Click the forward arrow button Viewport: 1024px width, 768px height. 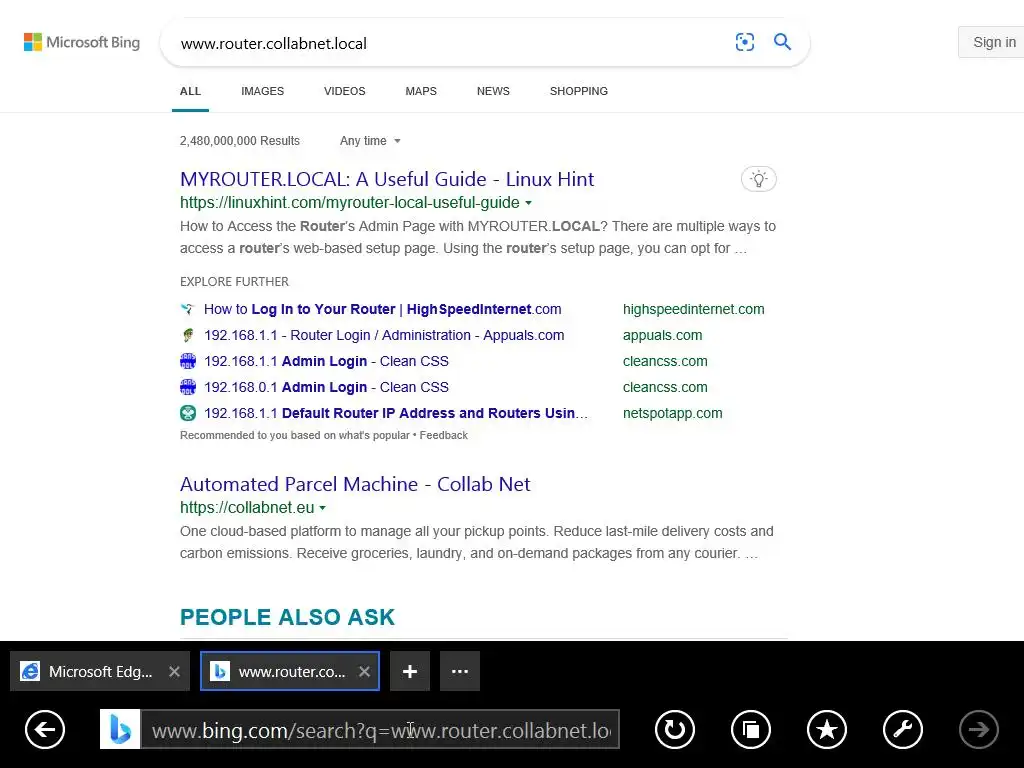978,729
